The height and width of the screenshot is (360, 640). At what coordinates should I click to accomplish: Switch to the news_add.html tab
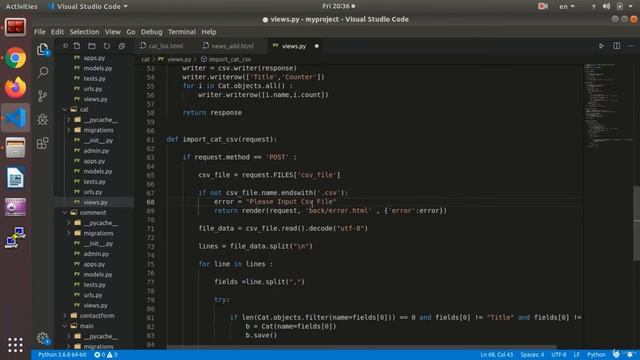point(232,46)
